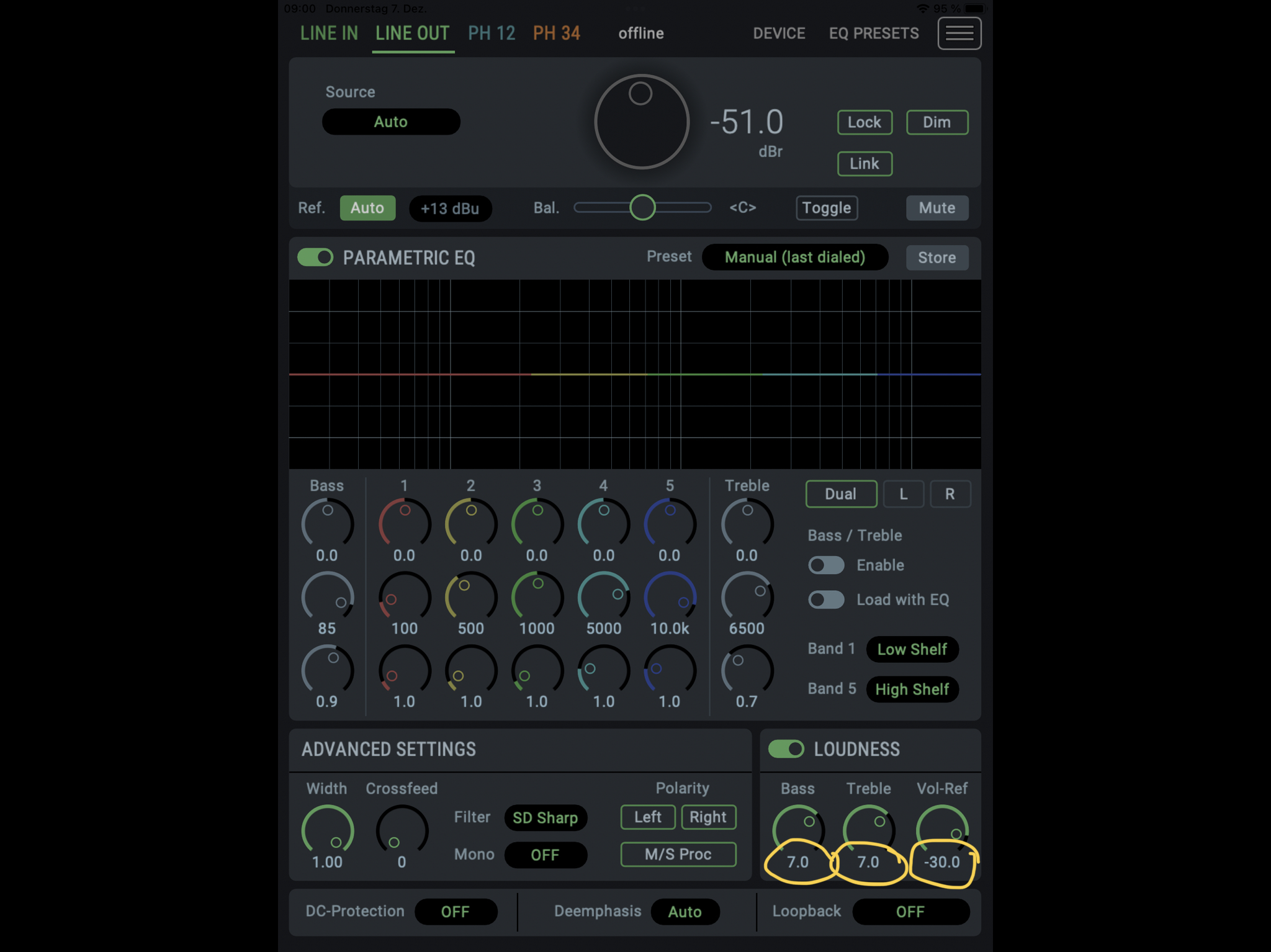Turn off the Ref. Auto button

[x=367, y=208]
